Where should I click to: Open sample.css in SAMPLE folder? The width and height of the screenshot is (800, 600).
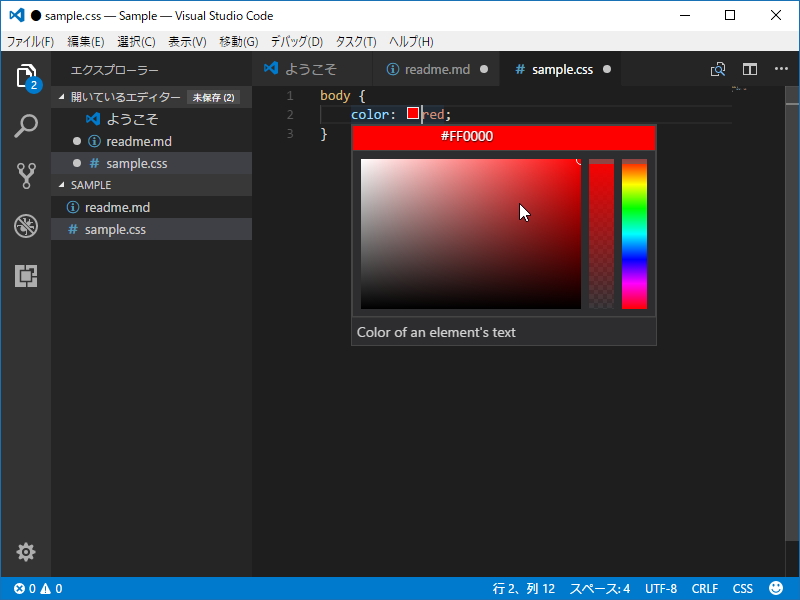(x=152, y=229)
